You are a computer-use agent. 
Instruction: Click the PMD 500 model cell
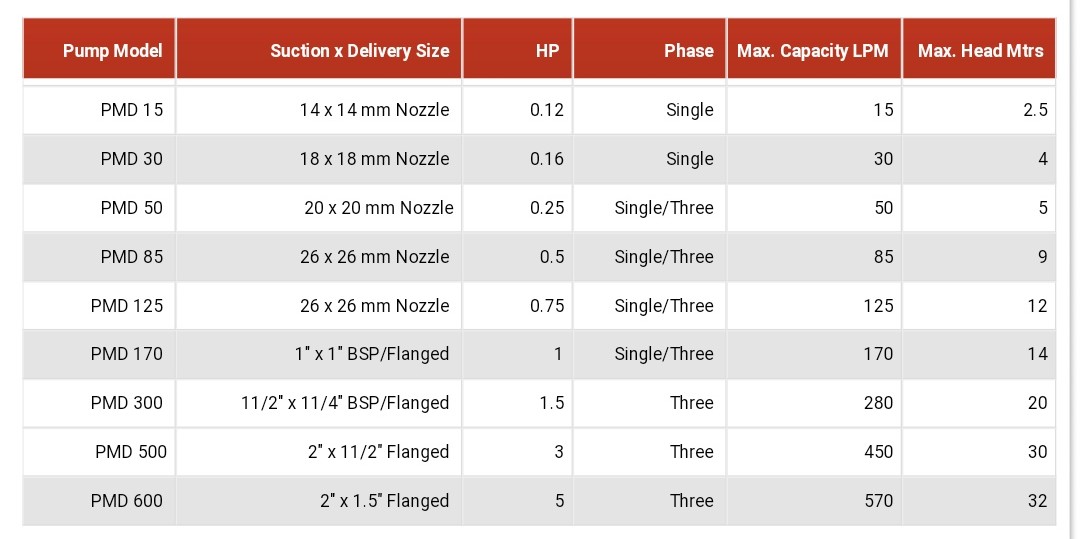coord(131,452)
